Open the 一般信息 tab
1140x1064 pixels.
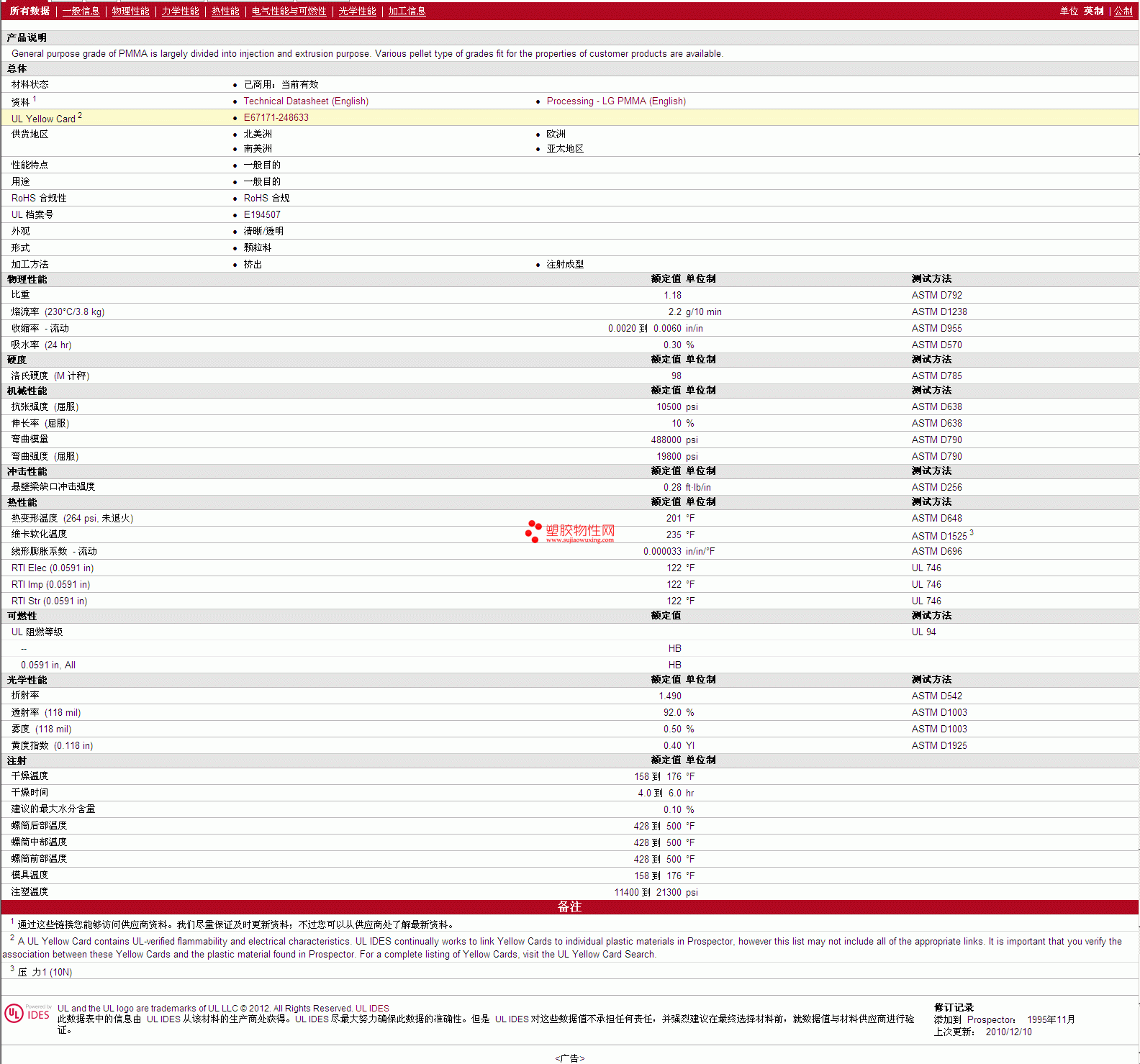pyautogui.click(x=81, y=11)
